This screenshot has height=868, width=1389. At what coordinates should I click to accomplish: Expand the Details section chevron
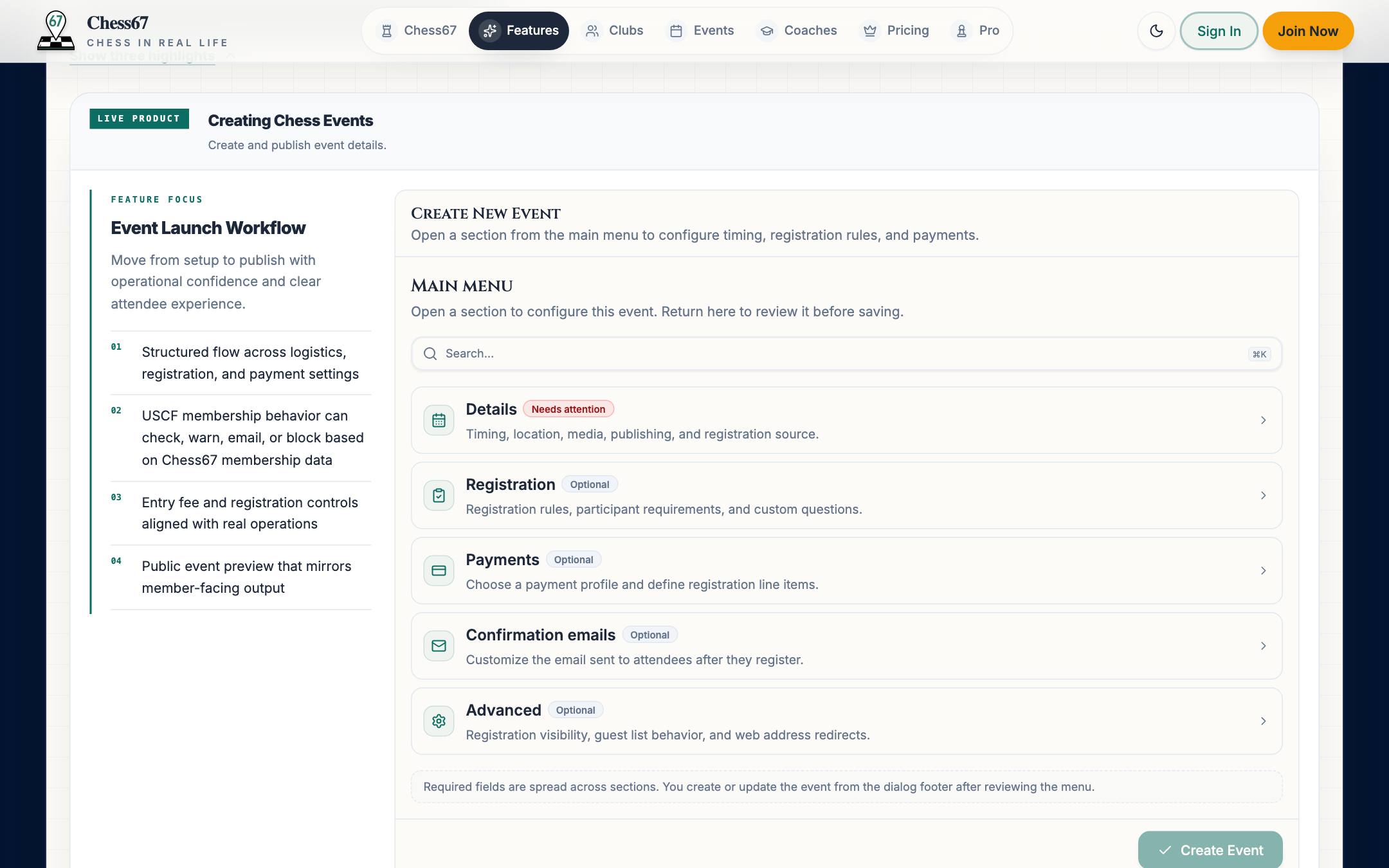[1263, 420]
